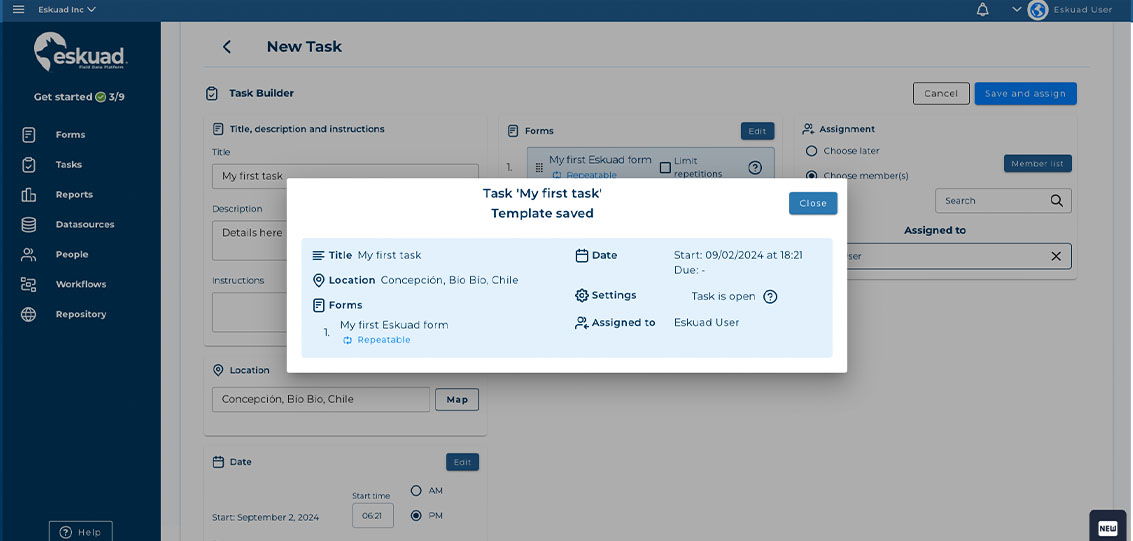Click help icon next to Task is open
1133x541 pixels.
[x=770, y=296]
